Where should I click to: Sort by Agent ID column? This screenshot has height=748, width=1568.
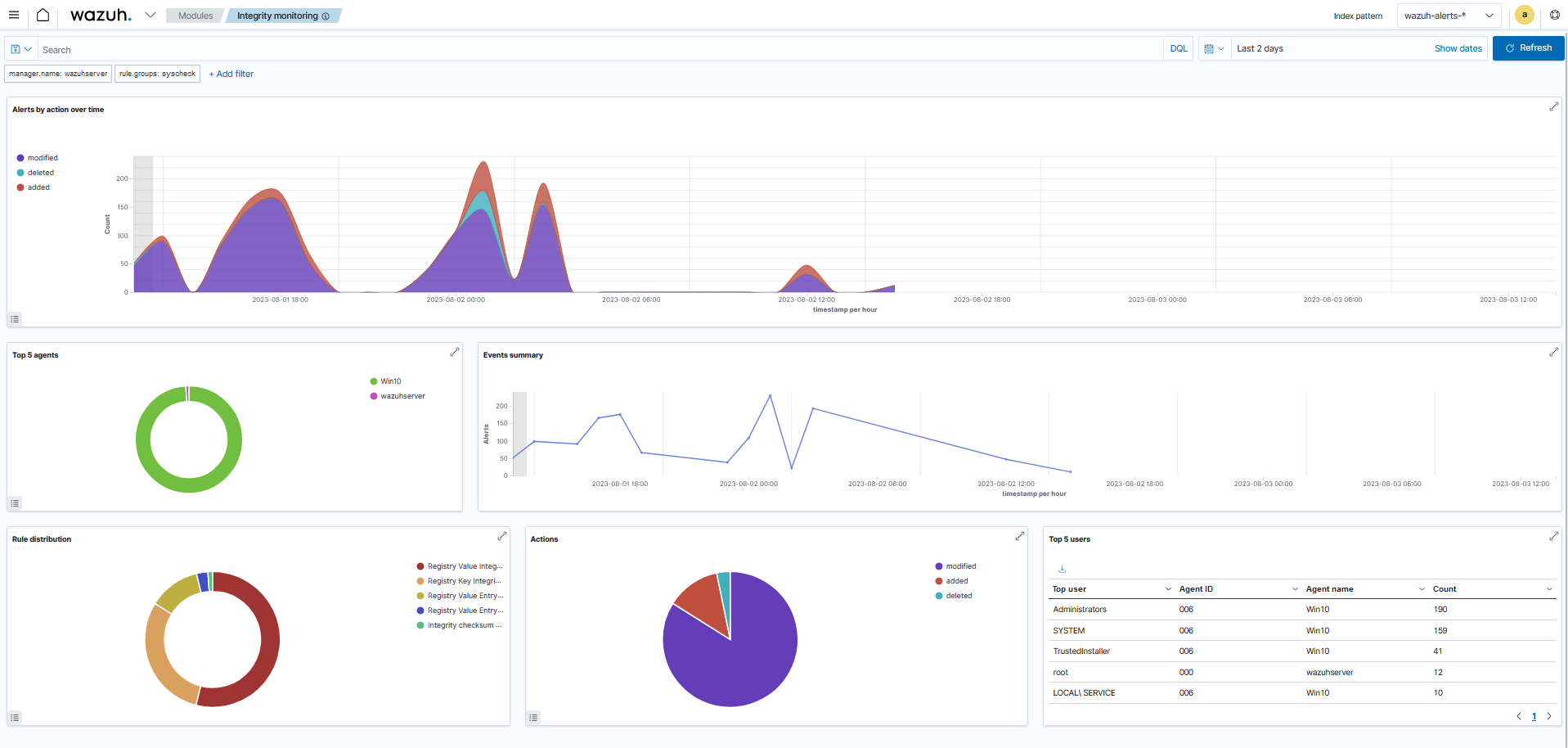click(1238, 589)
